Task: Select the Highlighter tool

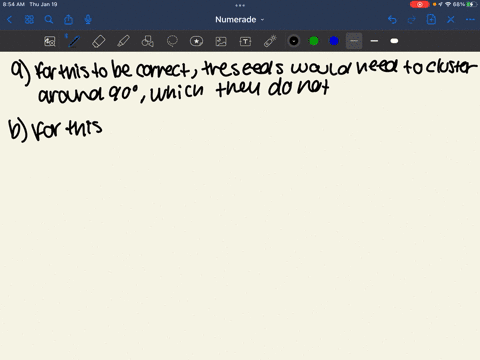Action: pyautogui.click(x=123, y=41)
